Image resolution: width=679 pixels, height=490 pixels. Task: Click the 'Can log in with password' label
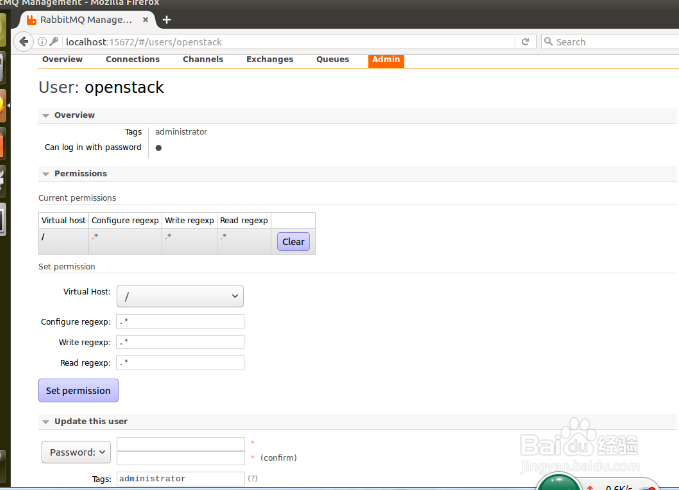(93, 147)
